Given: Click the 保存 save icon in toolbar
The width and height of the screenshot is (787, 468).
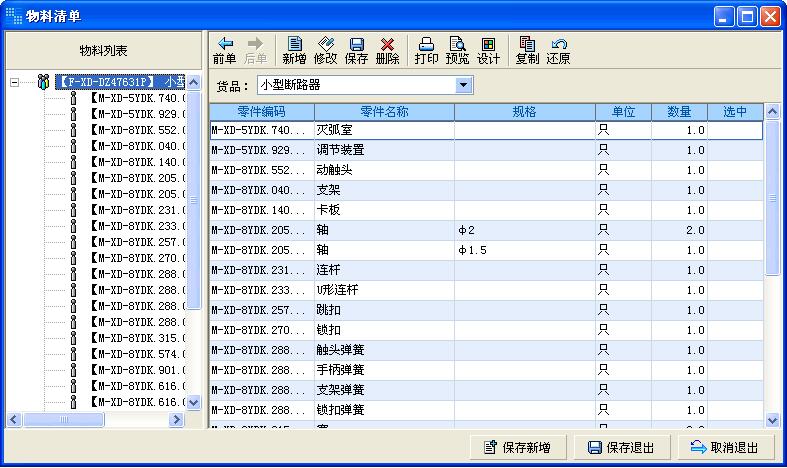Looking at the screenshot, I should [x=356, y=45].
